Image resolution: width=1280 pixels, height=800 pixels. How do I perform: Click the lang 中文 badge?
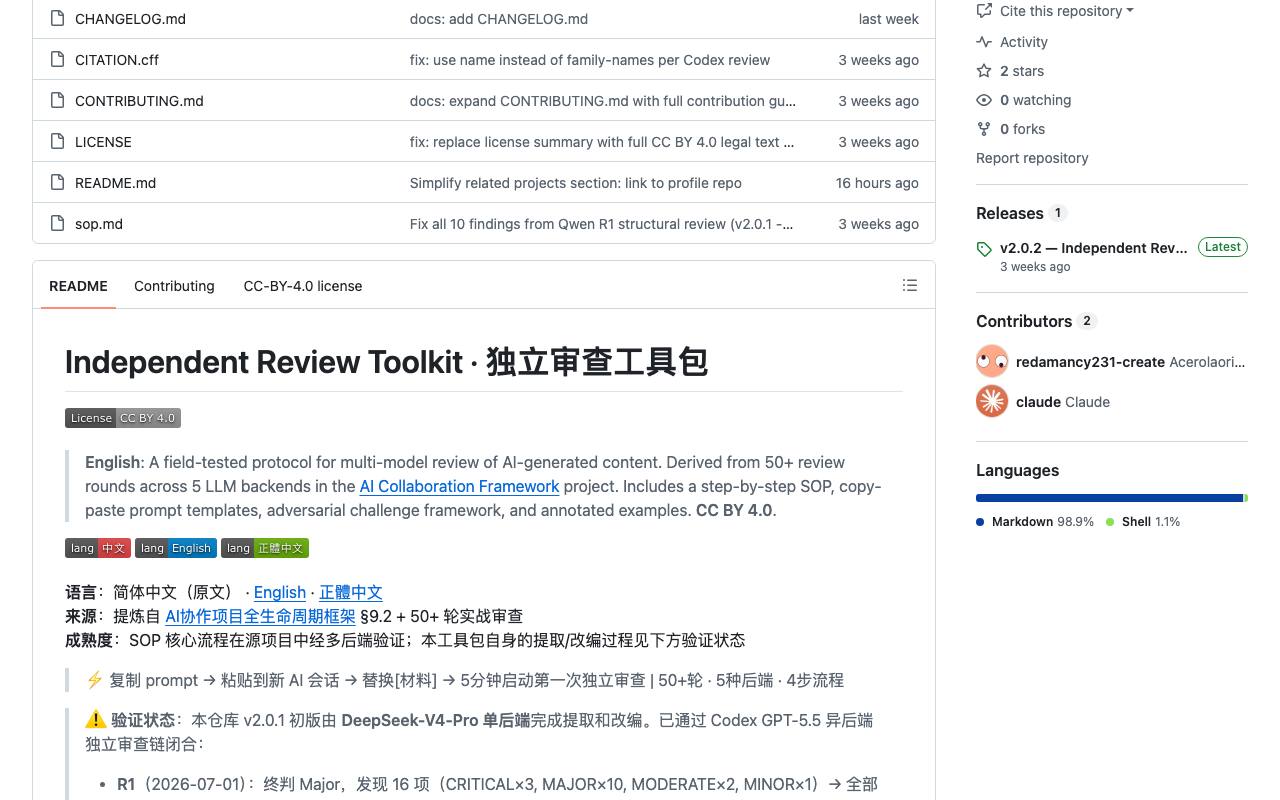[x=98, y=548]
